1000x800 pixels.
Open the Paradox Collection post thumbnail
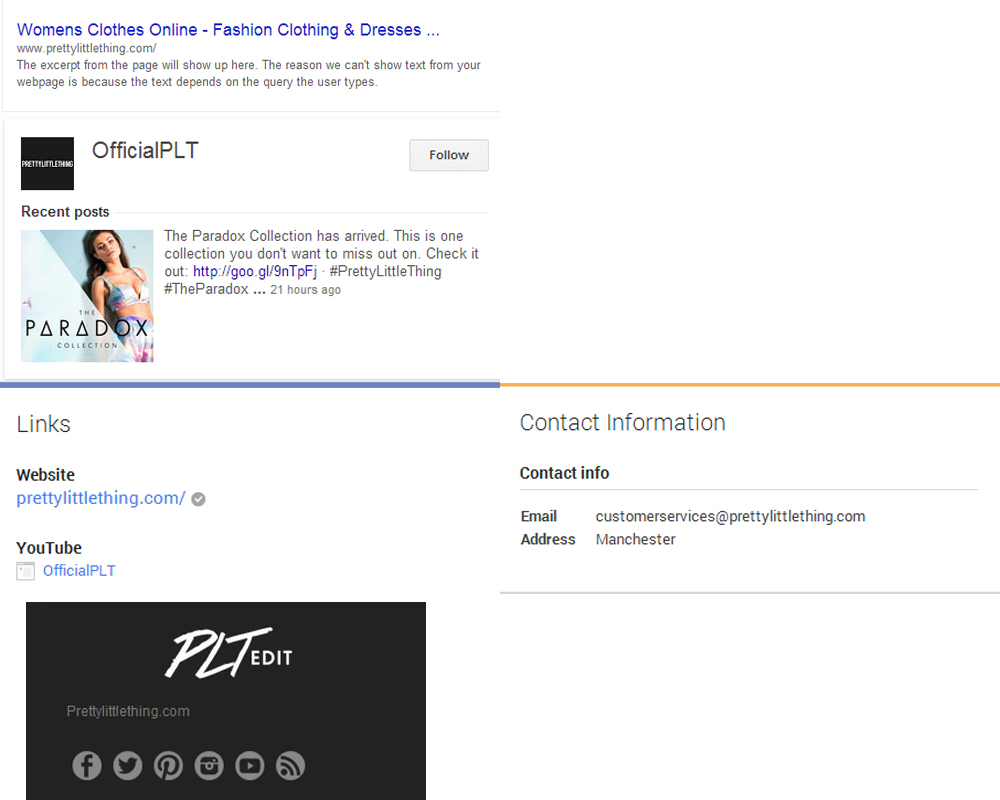87,295
